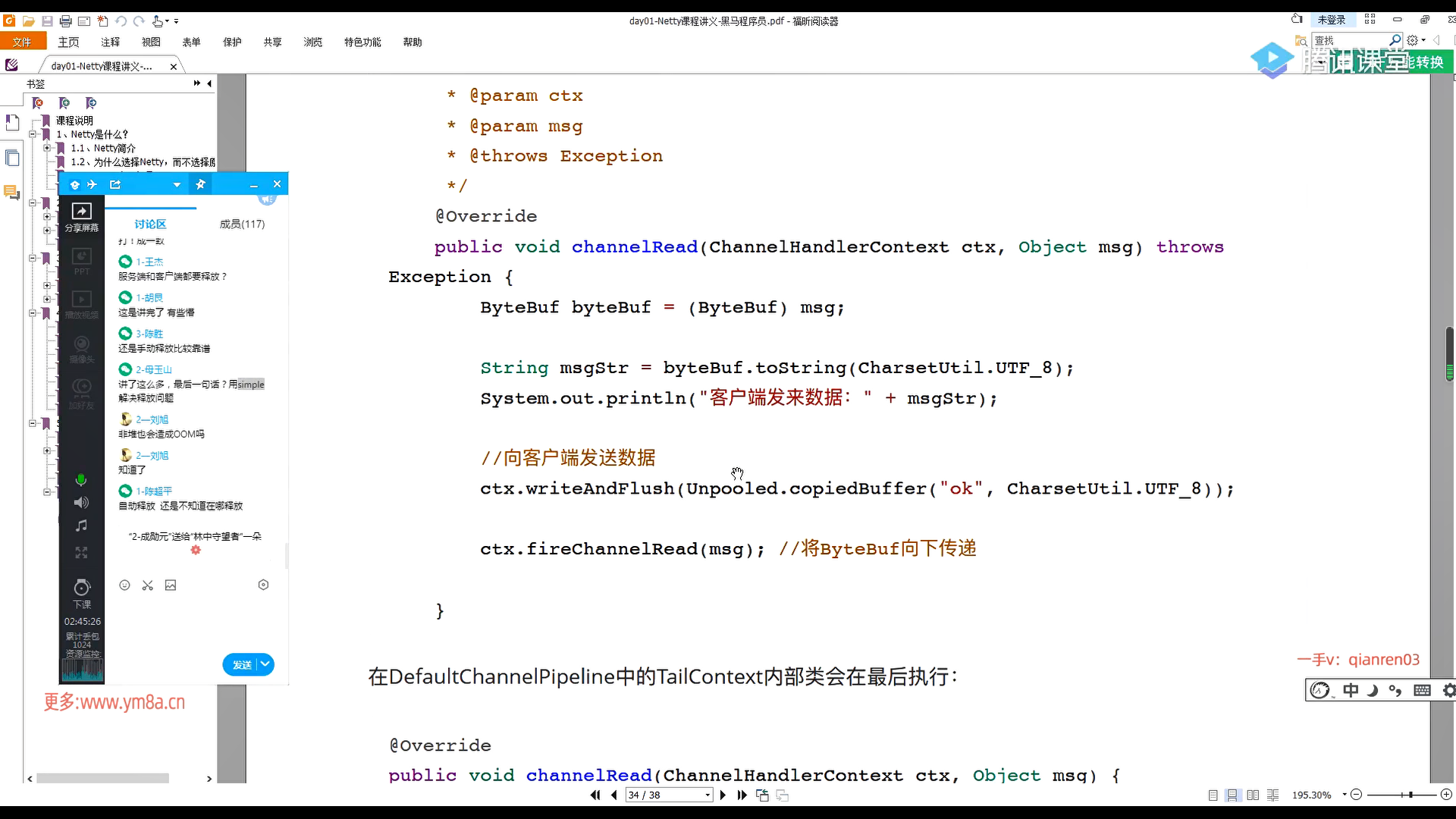Screen dimensions: 1456x819
Task: Switch to the 成员(117) tab
Action: (x=242, y=224)
